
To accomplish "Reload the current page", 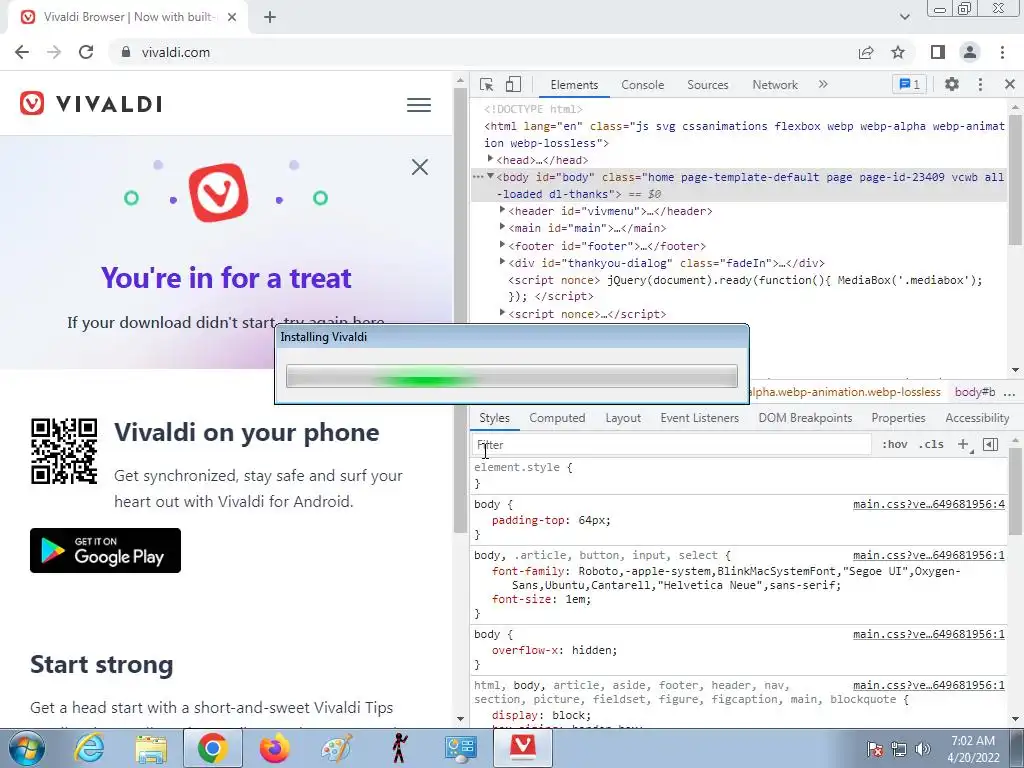I will pyautogui.click(x=86, y=52).
